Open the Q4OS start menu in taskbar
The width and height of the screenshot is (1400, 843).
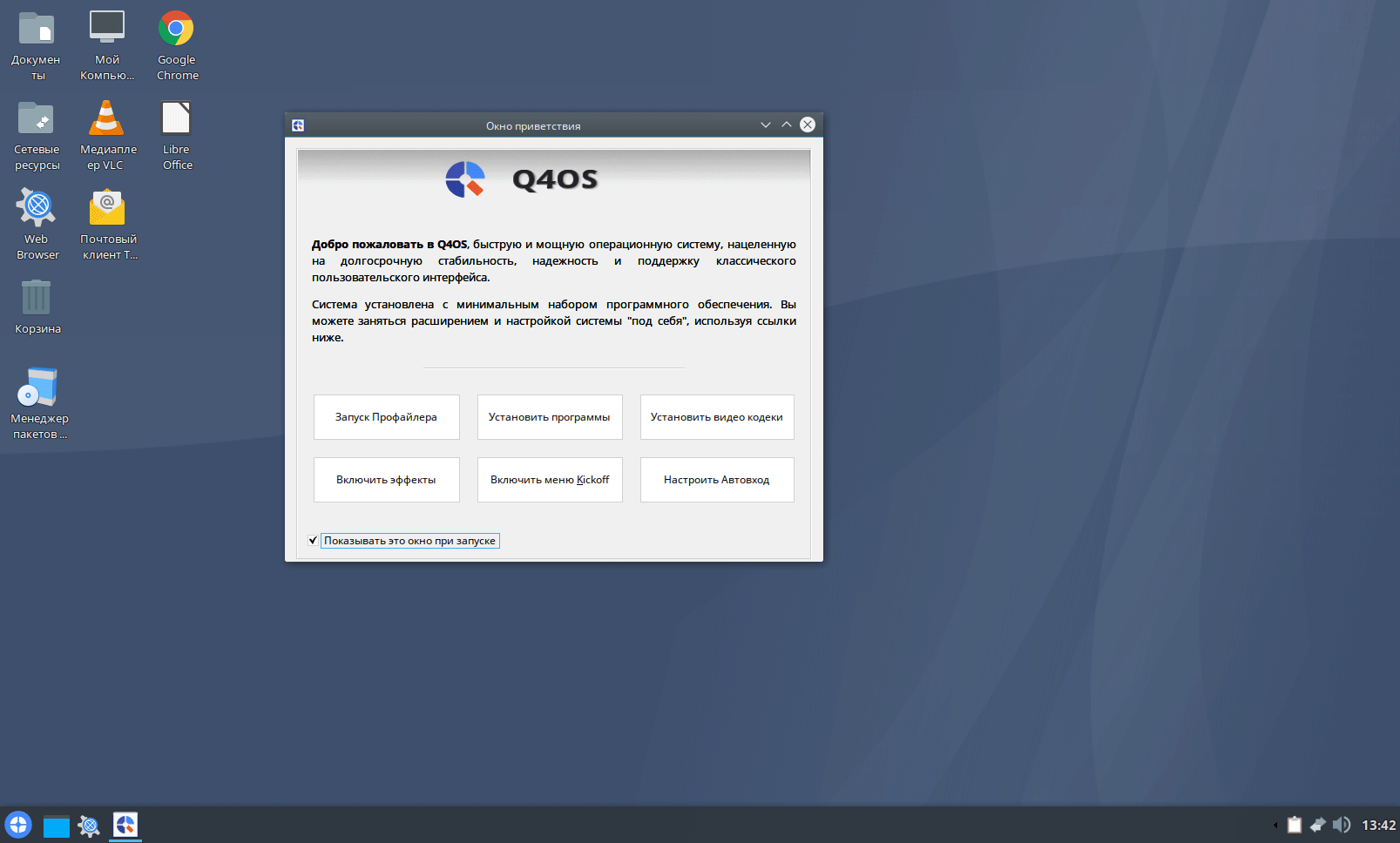18,825
